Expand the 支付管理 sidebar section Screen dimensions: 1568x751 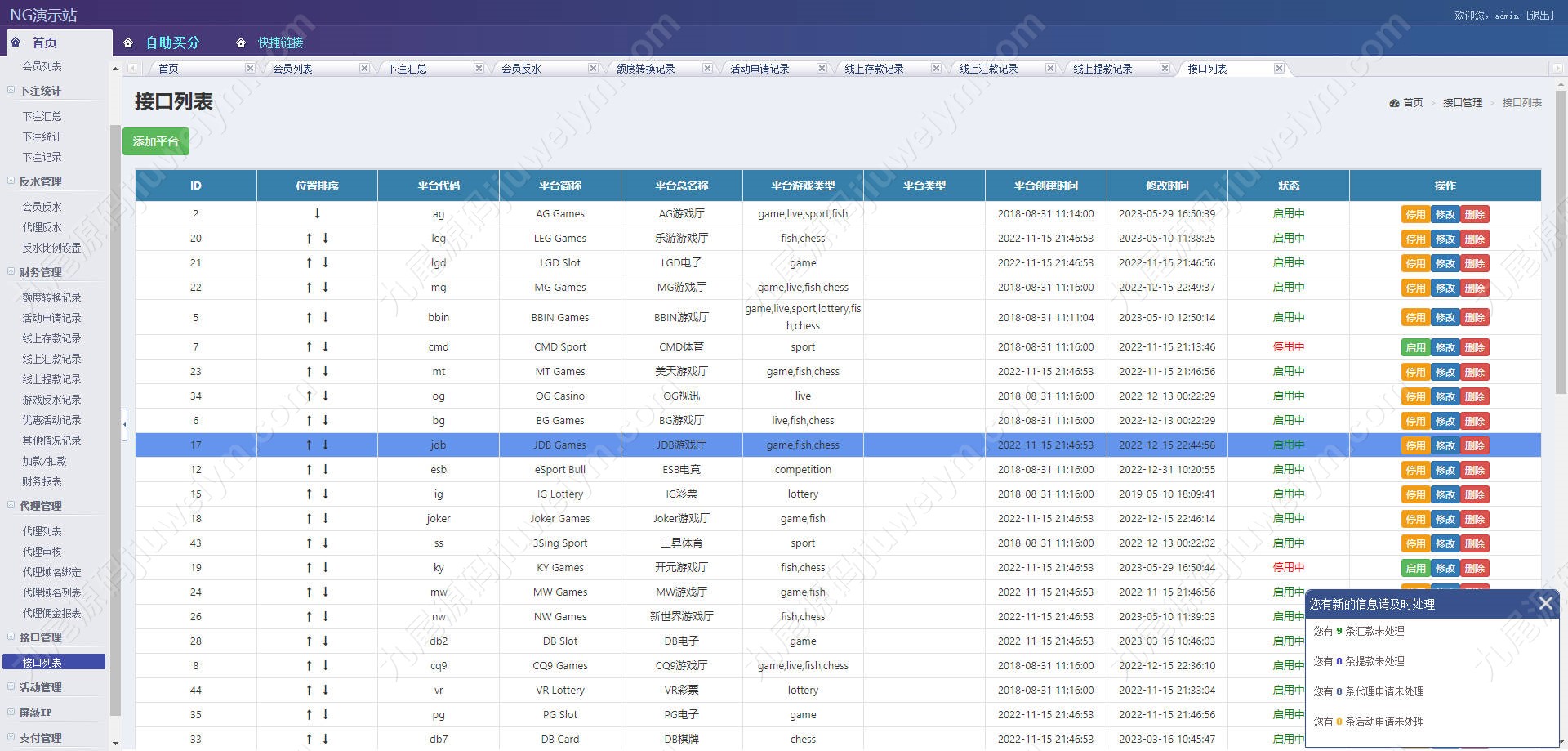pos(11,738)
